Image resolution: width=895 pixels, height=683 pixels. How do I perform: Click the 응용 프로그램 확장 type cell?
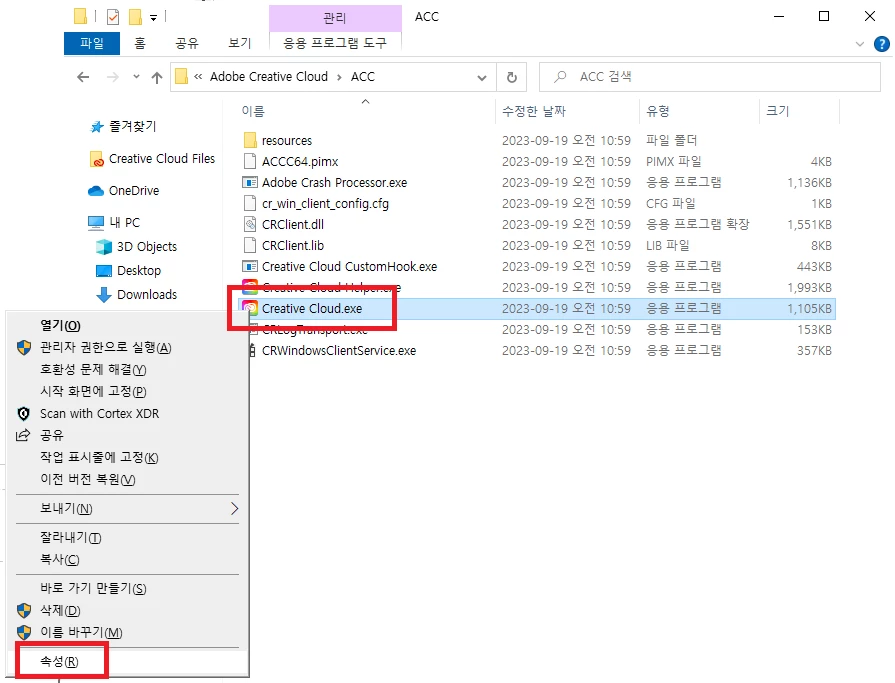pyautogui.click(x=698, y=224)
